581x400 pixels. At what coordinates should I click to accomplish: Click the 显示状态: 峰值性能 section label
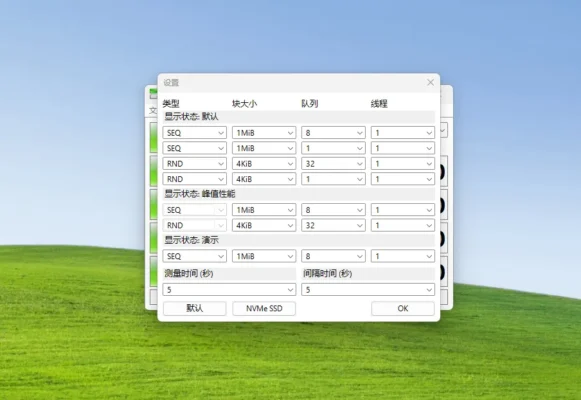[x=200, y=194]
